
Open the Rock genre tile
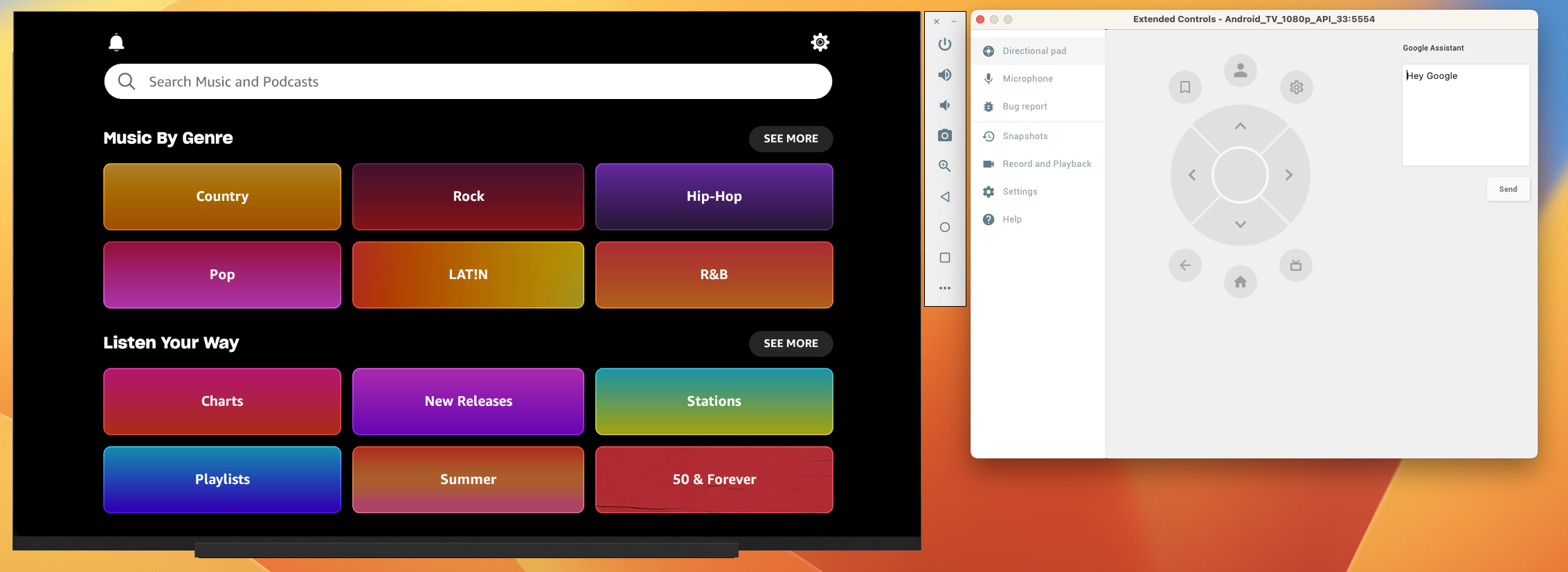point(468,197)
